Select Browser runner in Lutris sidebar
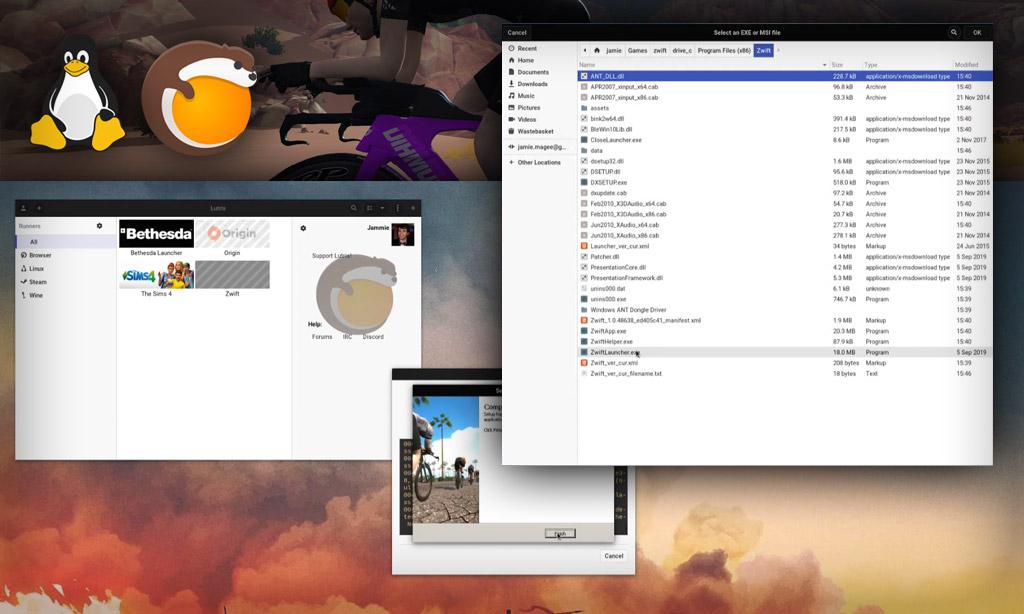The image size is (1024, 614). (65, 255)
